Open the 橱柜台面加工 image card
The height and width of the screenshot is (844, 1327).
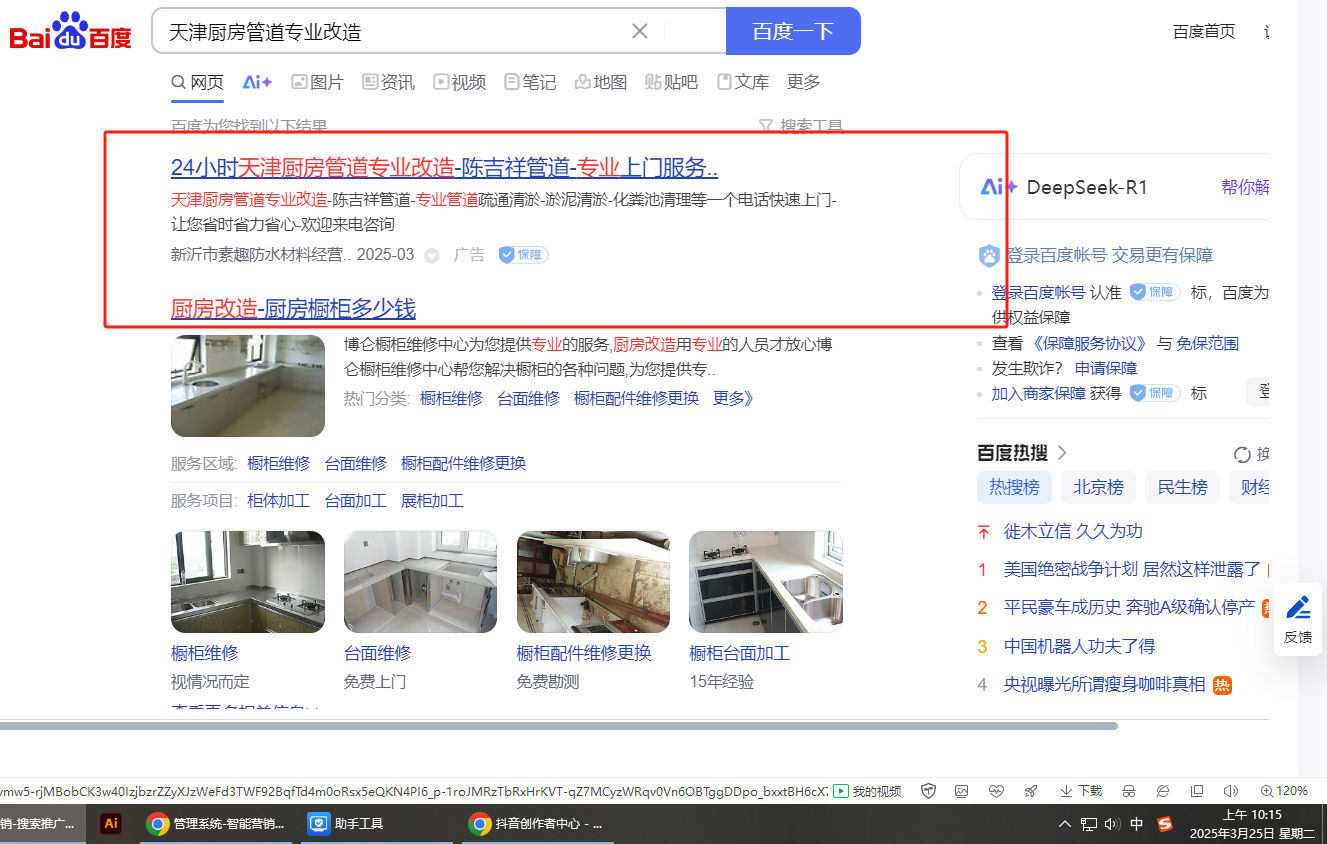pos(766,581)
